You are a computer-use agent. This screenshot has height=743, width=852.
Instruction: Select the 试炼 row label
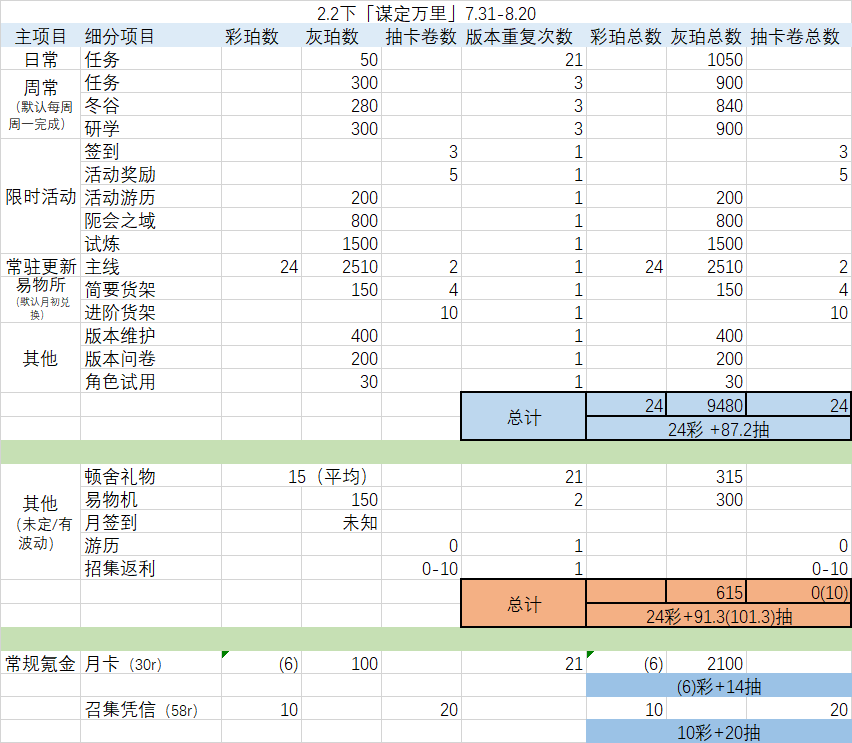pos(151,242)
